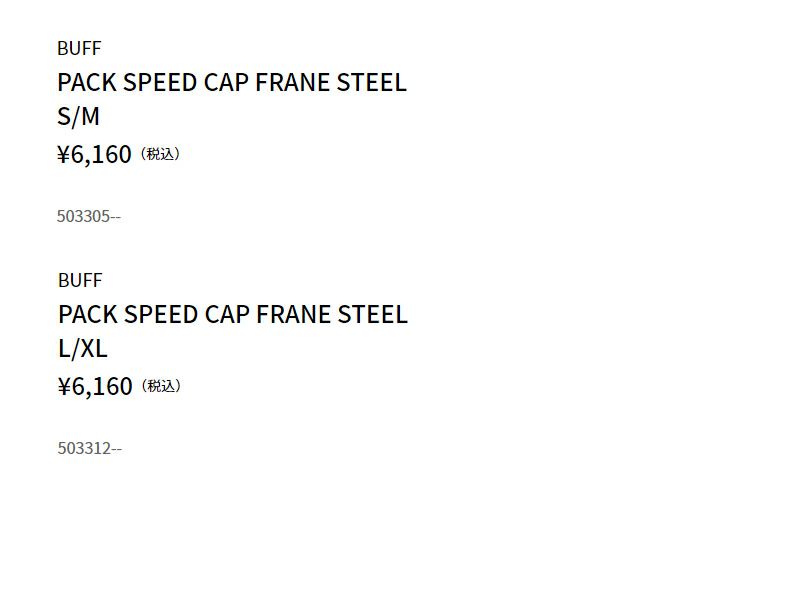Click the 税込 label beside the L/XL price

(x=161, y=386)
